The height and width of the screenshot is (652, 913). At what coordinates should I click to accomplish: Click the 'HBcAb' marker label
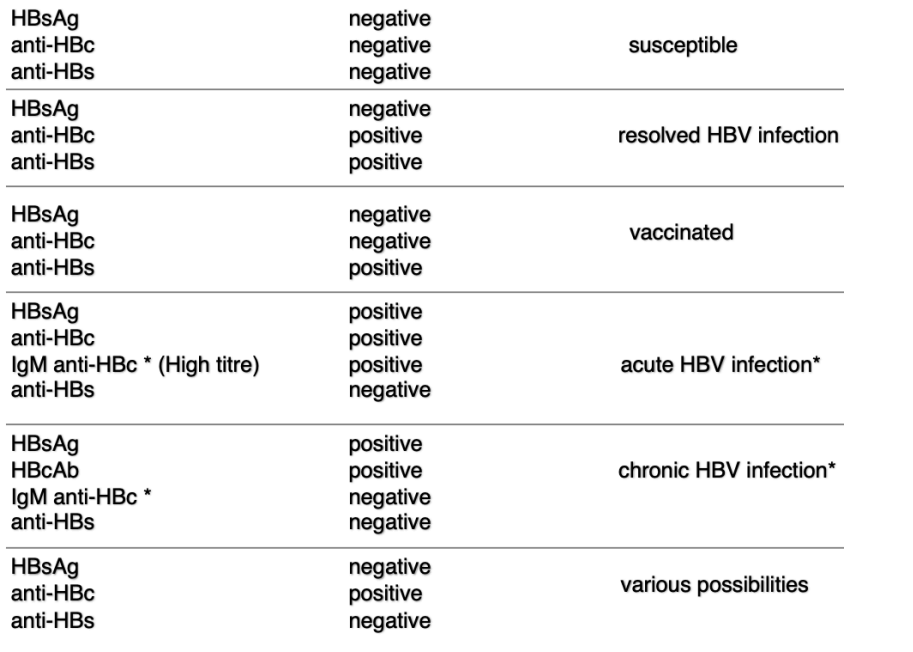[45, 470]
